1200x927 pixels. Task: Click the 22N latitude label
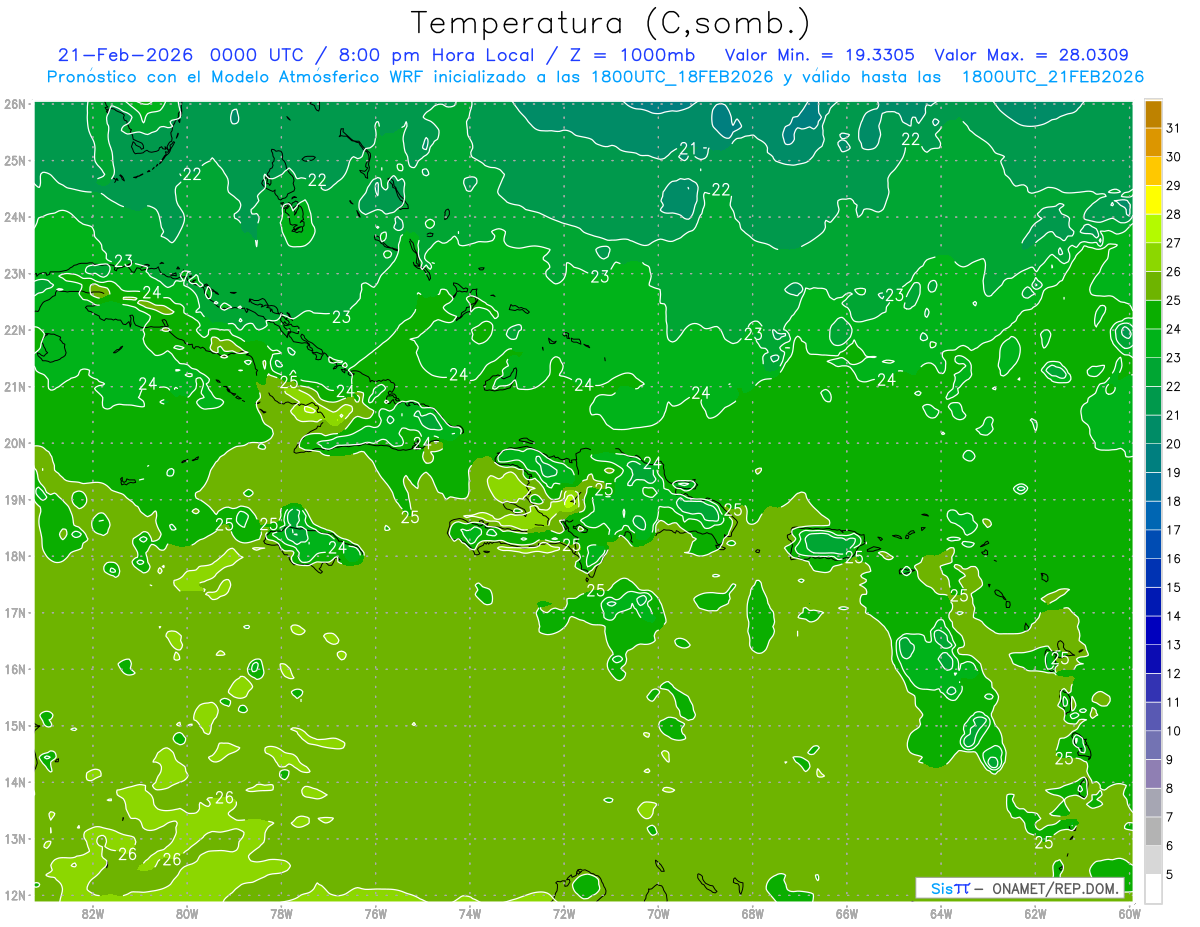pyautogui.click(x=15, y=330)
